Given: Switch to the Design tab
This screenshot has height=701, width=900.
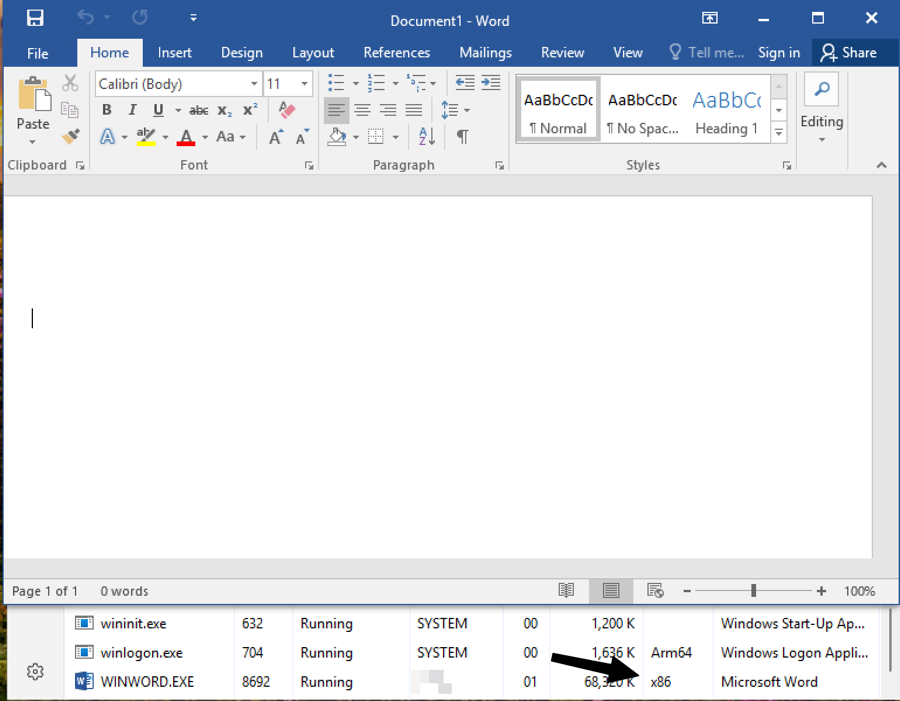Looking at the screenshot, I should coord(242,53).
